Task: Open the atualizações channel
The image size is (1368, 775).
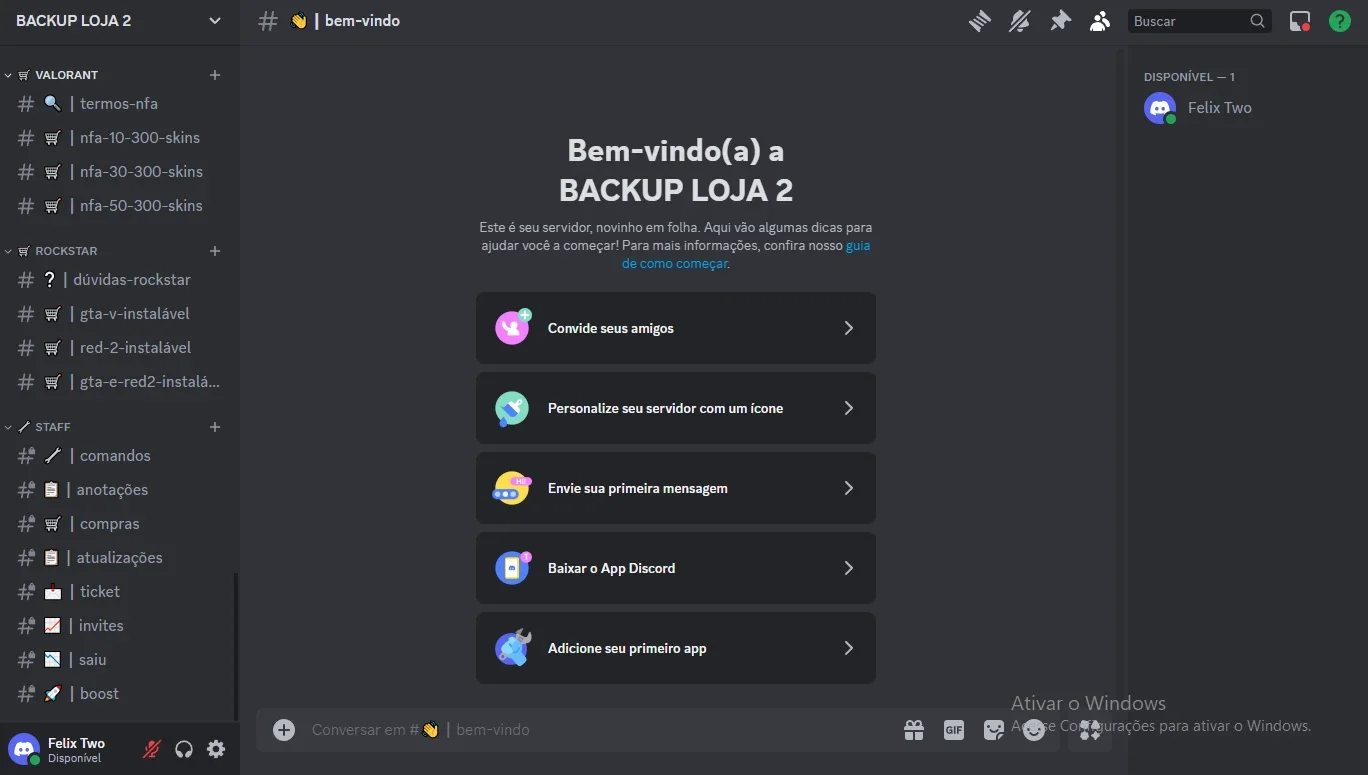Action: click(120, 558)
